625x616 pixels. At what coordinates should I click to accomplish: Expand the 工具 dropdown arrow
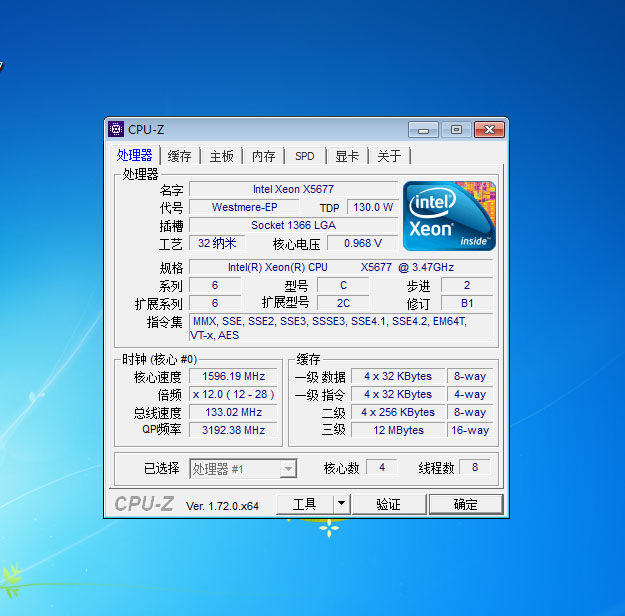click(x=342, y=504)
